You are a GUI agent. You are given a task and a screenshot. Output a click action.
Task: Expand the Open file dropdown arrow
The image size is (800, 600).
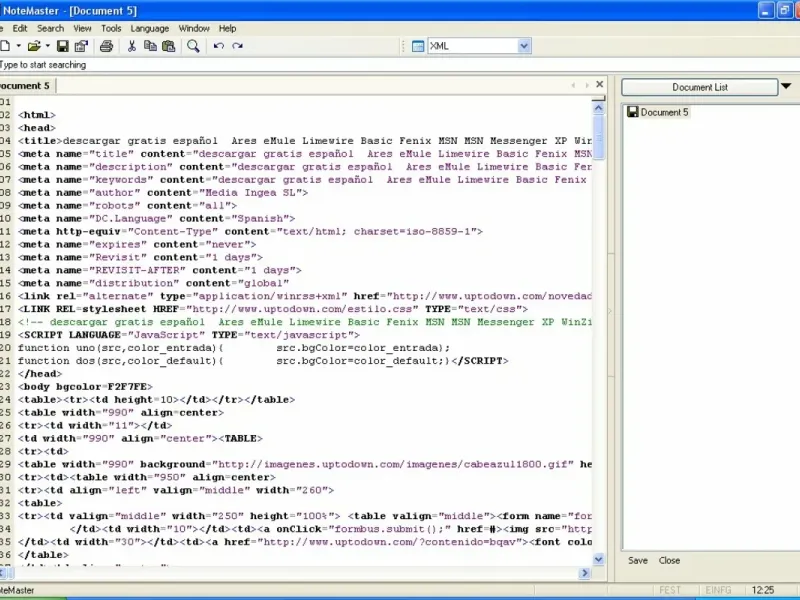point(47,46)
